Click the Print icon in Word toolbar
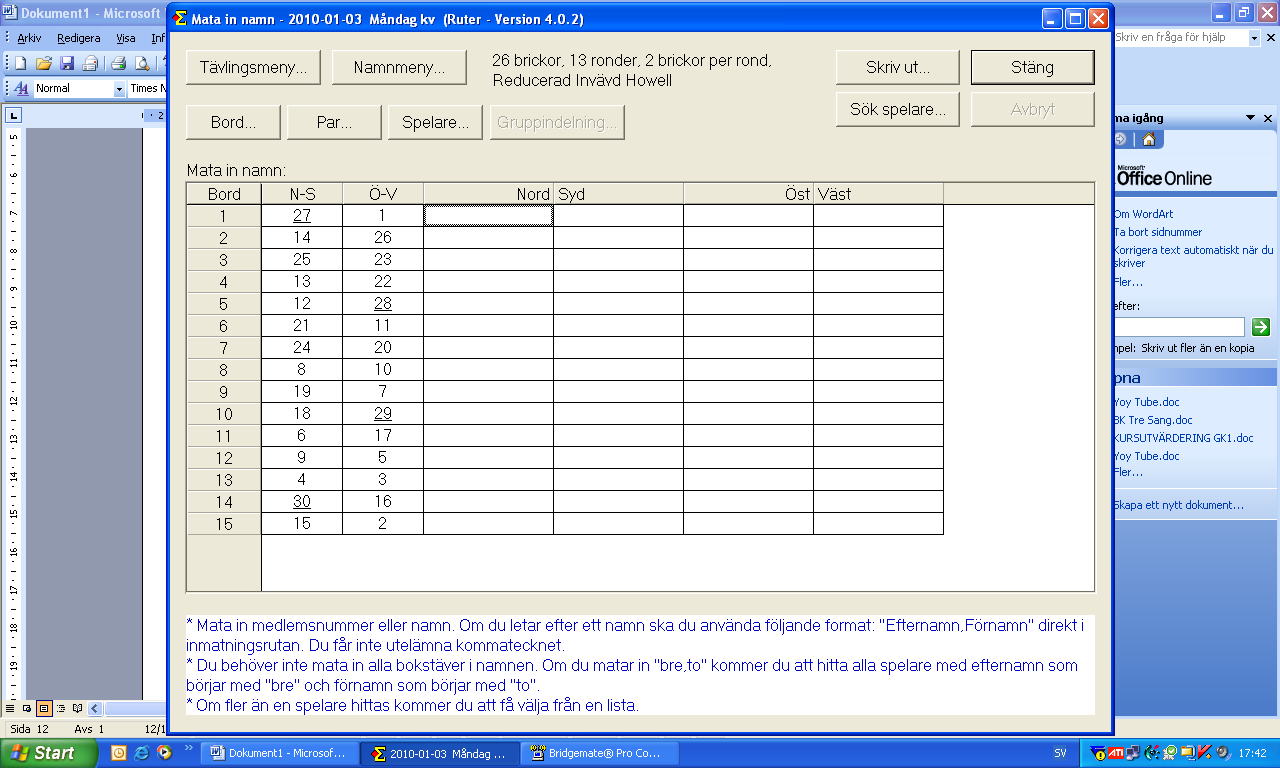The height and width of the screenshot is (768, 1280). pos(118,63)
